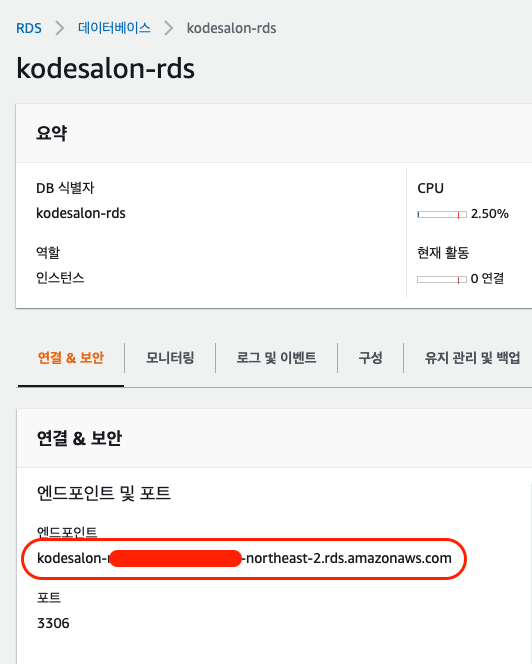Screen dimensions: 532x664
Task: Click the endpoint ending in northeast-2.rds.amazonaws.com
Action: tap(244, 559)
